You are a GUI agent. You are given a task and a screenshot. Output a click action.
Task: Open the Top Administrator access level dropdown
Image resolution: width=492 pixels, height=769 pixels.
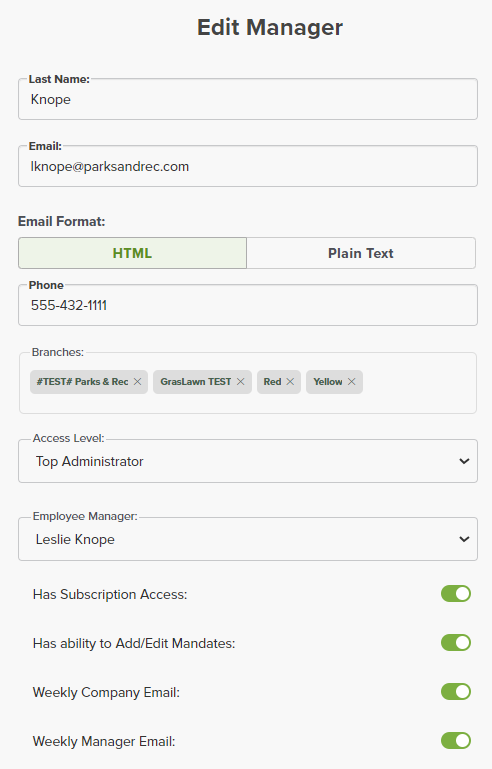[248, 461]
